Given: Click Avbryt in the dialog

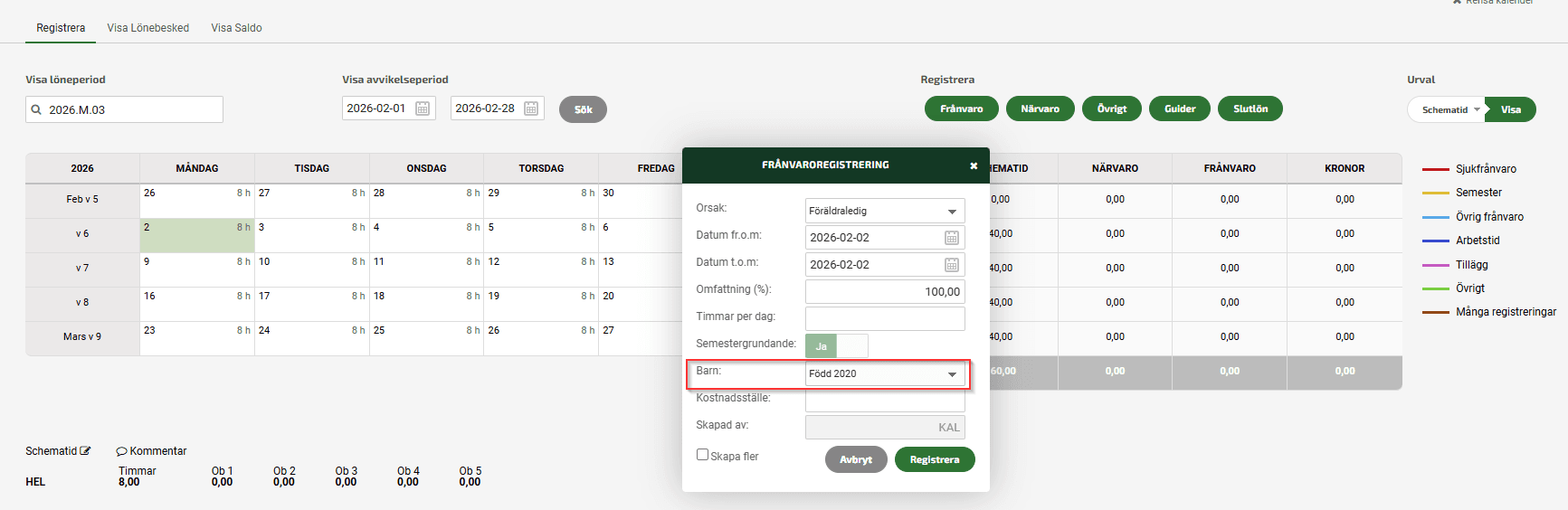Looking at the screenshot, I should click(x=856, y=459).
